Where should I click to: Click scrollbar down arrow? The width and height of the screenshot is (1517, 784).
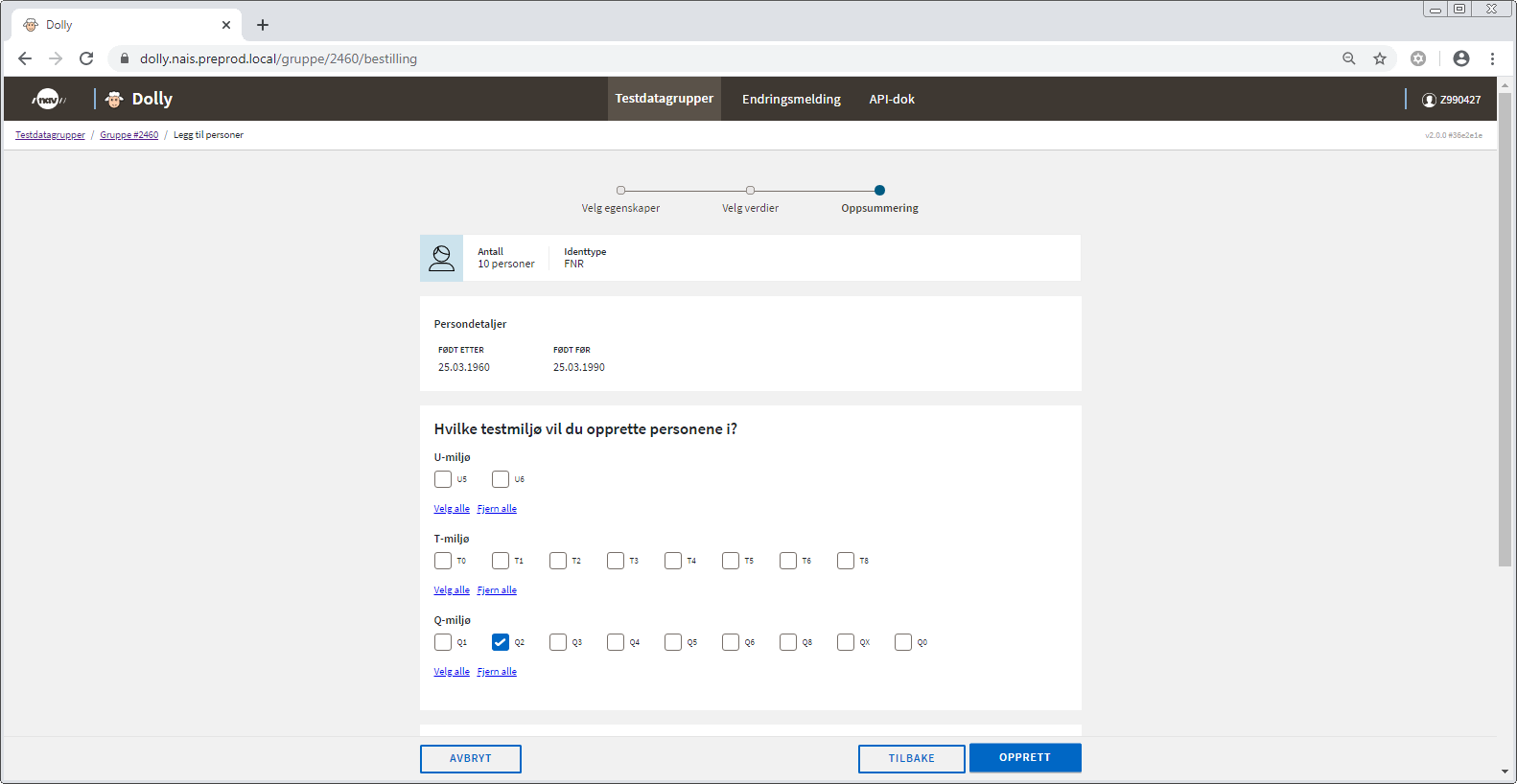pos(1505,772)
